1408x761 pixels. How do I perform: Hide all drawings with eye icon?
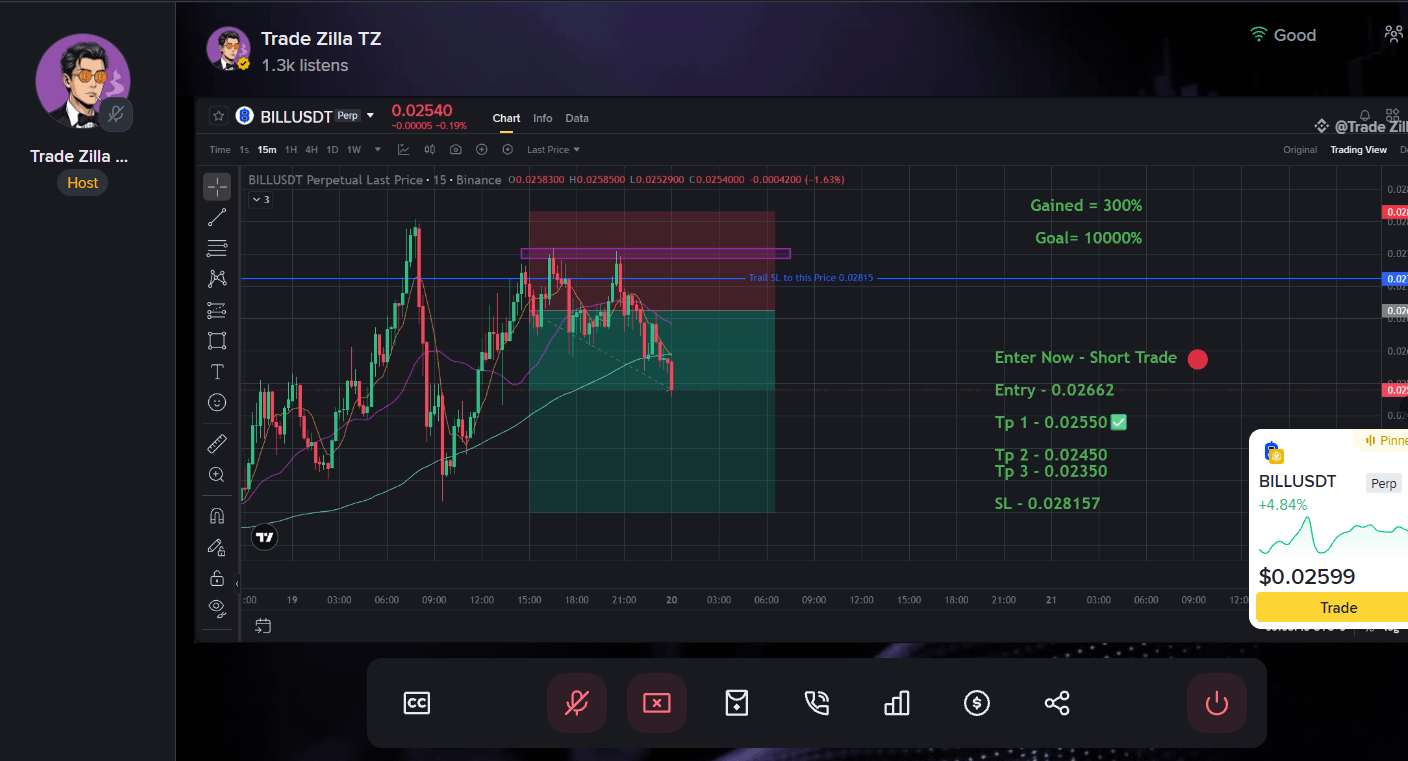[x=217, y=607]
